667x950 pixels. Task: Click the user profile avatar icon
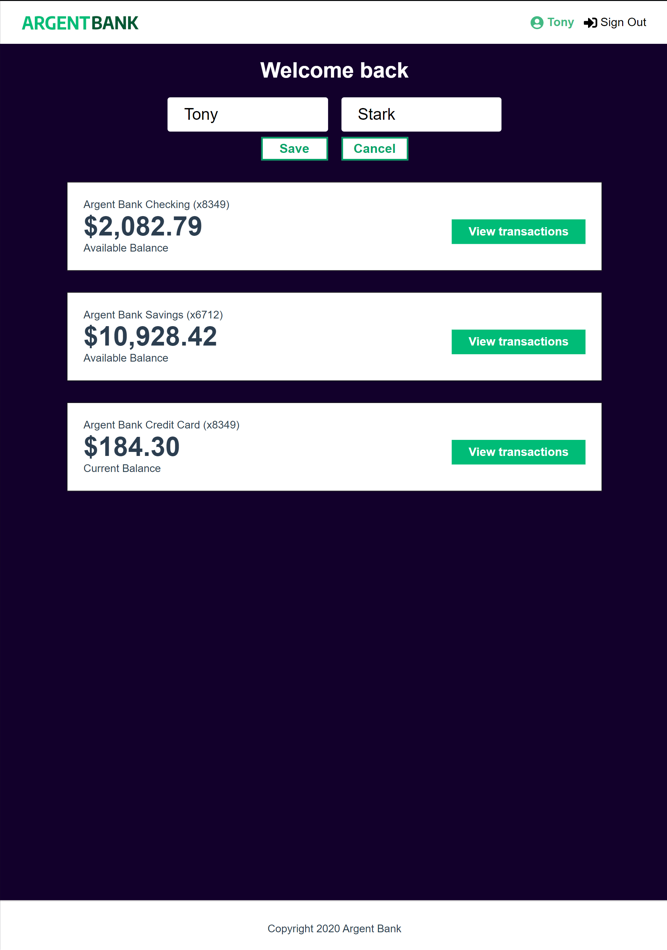537,23
